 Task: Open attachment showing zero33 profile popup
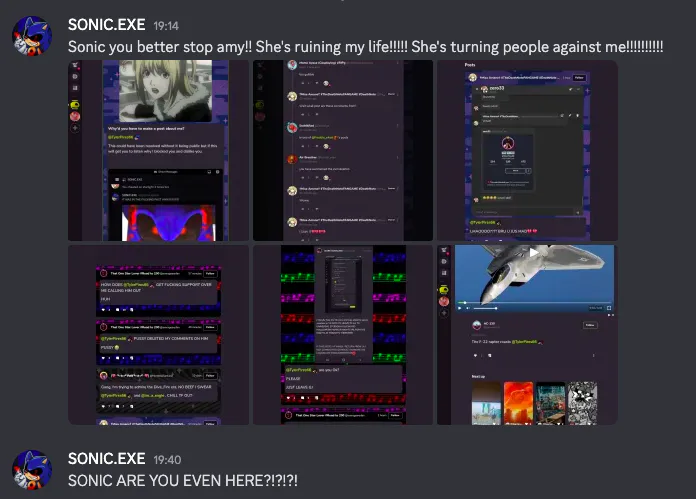coord(527,150)
